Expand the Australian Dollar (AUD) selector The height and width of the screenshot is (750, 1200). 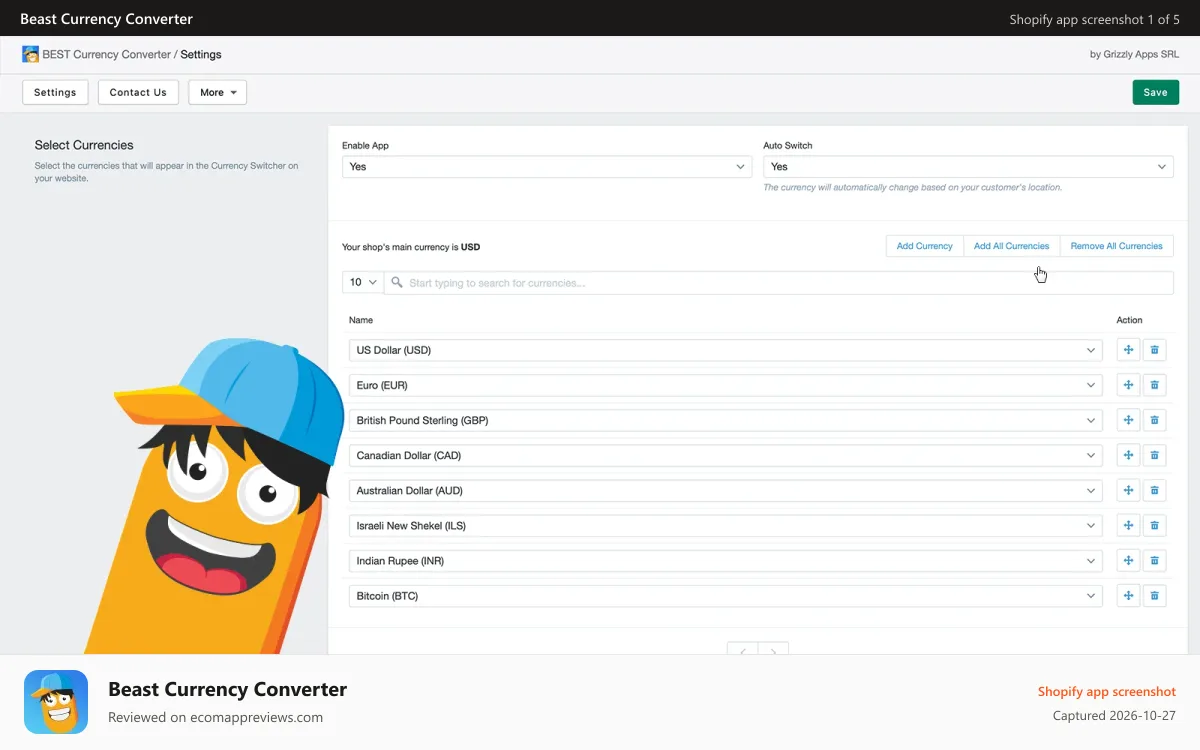point(725,490)
